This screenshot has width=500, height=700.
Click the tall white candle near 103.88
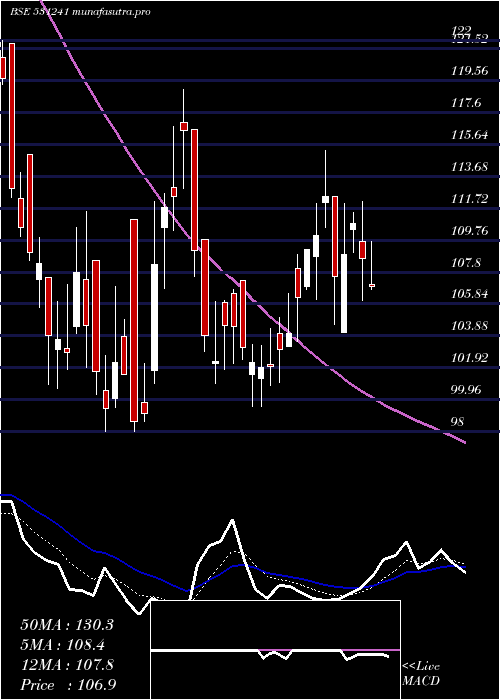coord(344,293)
